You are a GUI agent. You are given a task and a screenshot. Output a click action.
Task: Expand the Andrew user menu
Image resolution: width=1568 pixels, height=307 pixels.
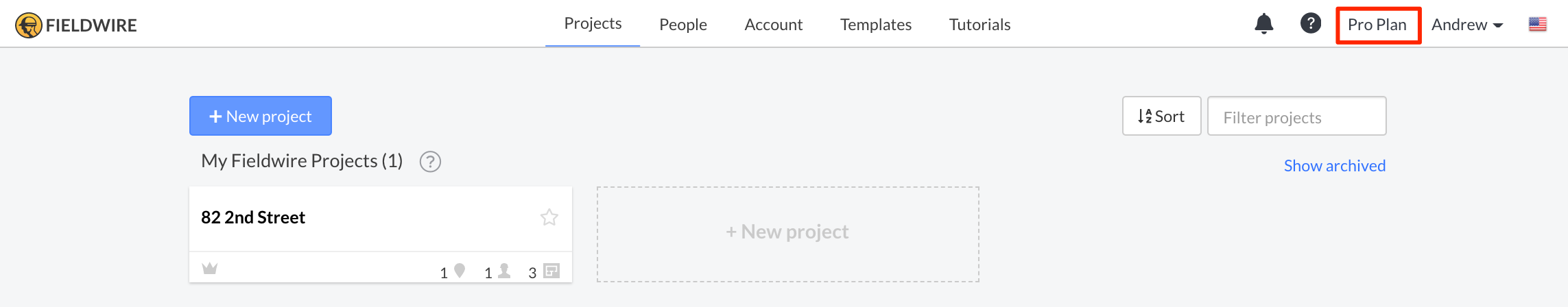click(1467, 25)
